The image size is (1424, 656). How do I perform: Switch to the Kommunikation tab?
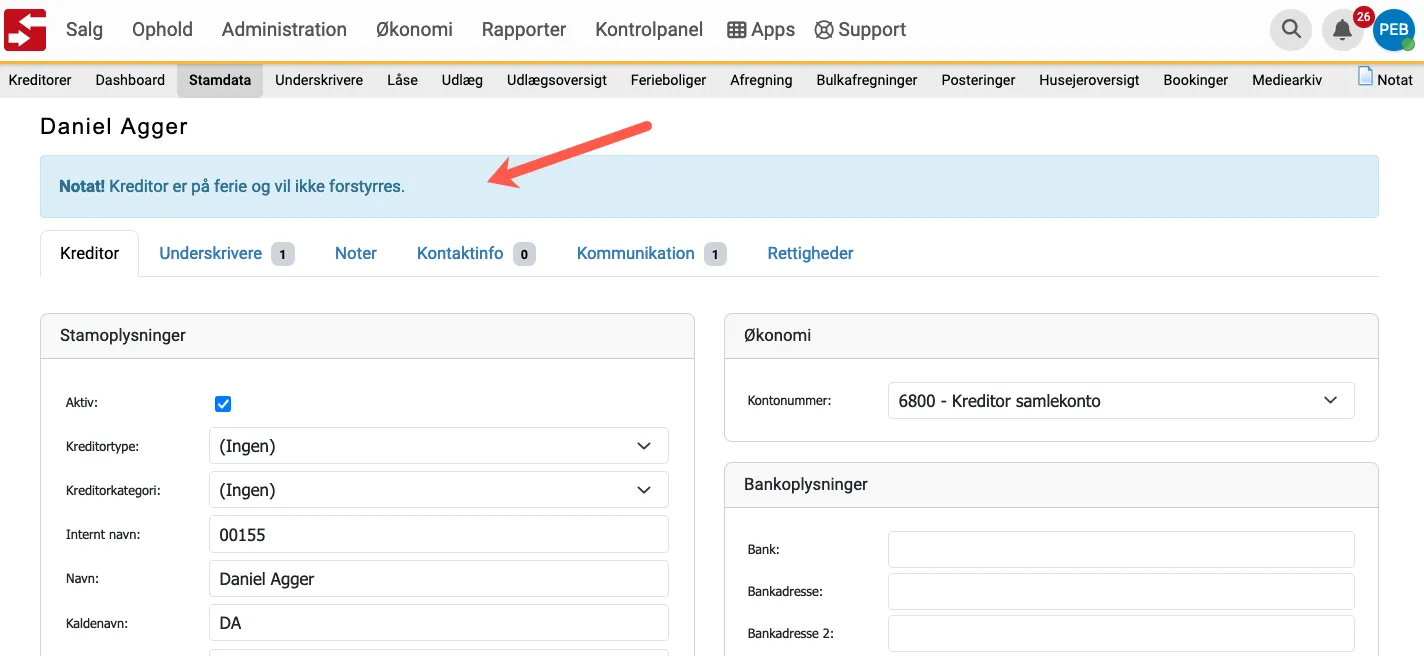coord(635,253)
